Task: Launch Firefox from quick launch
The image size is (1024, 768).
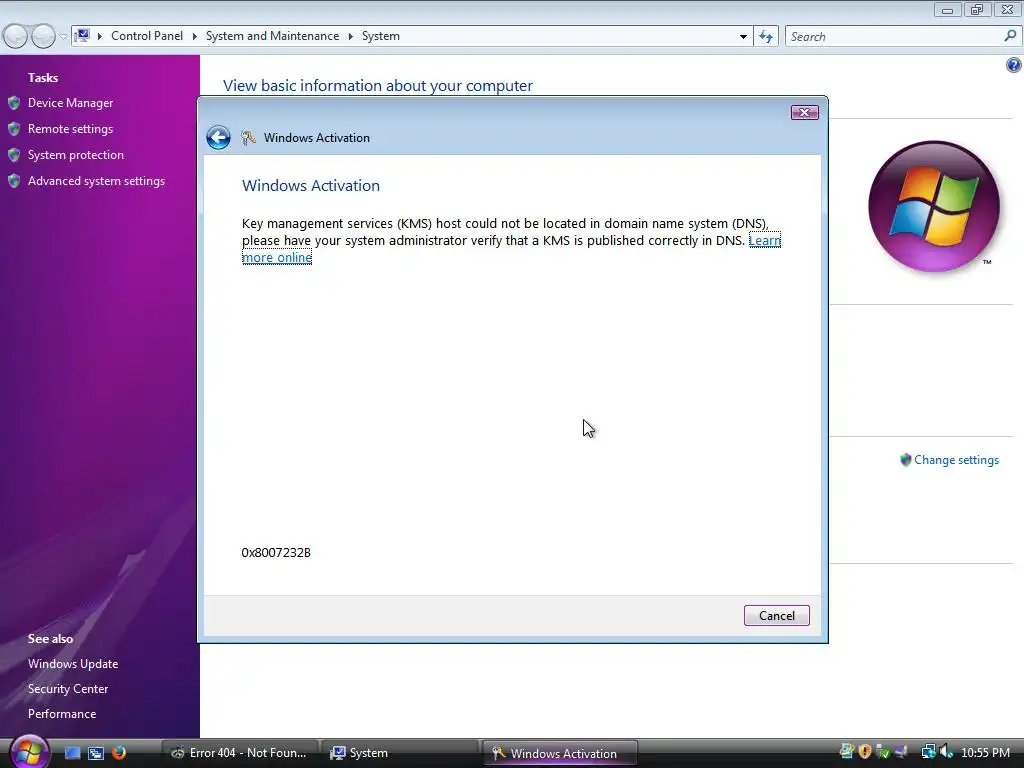Action: click(x=119, y=753)
